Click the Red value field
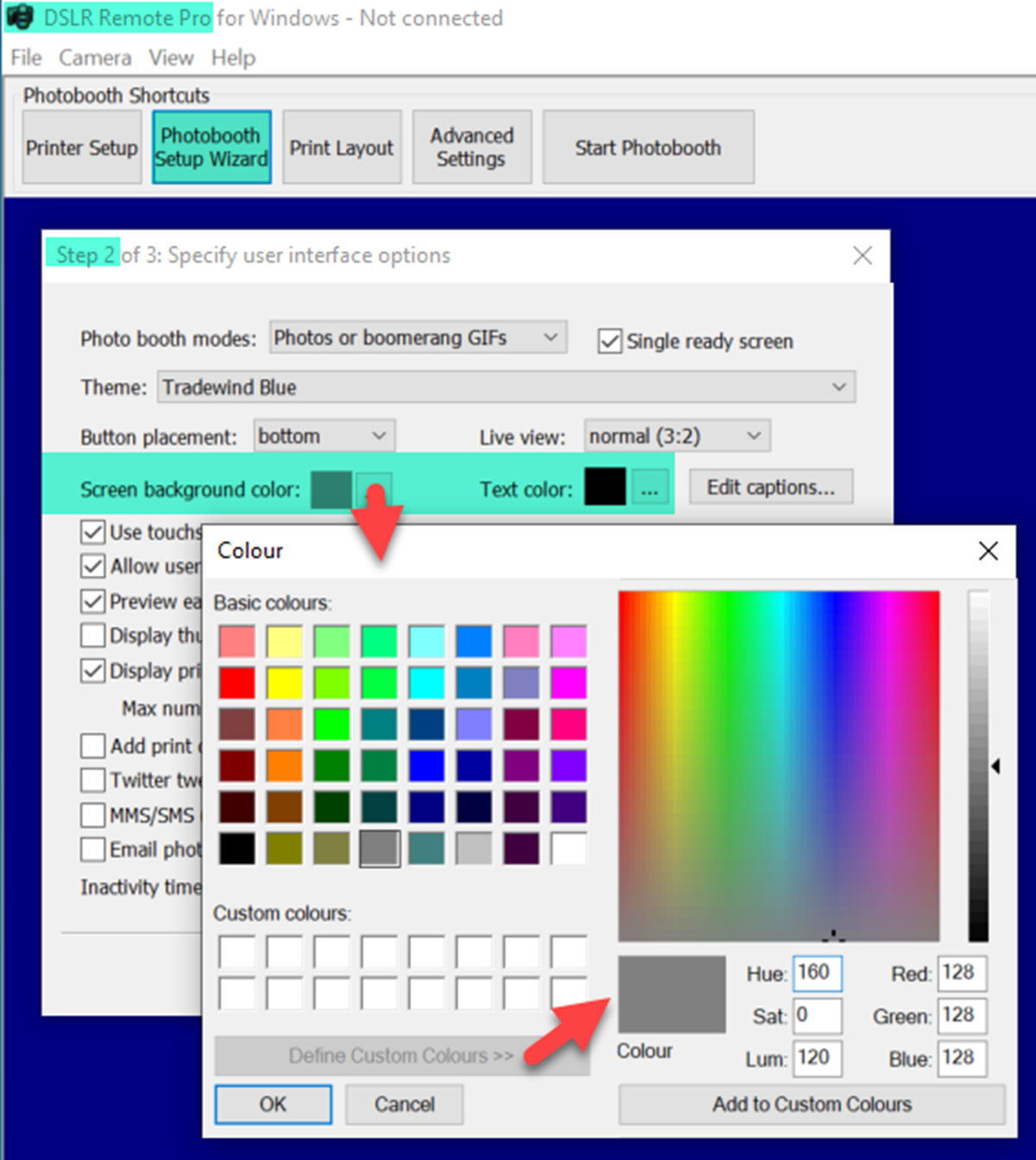The height and width of the screenshot is (1160, 1036). (x=963, y=973)
